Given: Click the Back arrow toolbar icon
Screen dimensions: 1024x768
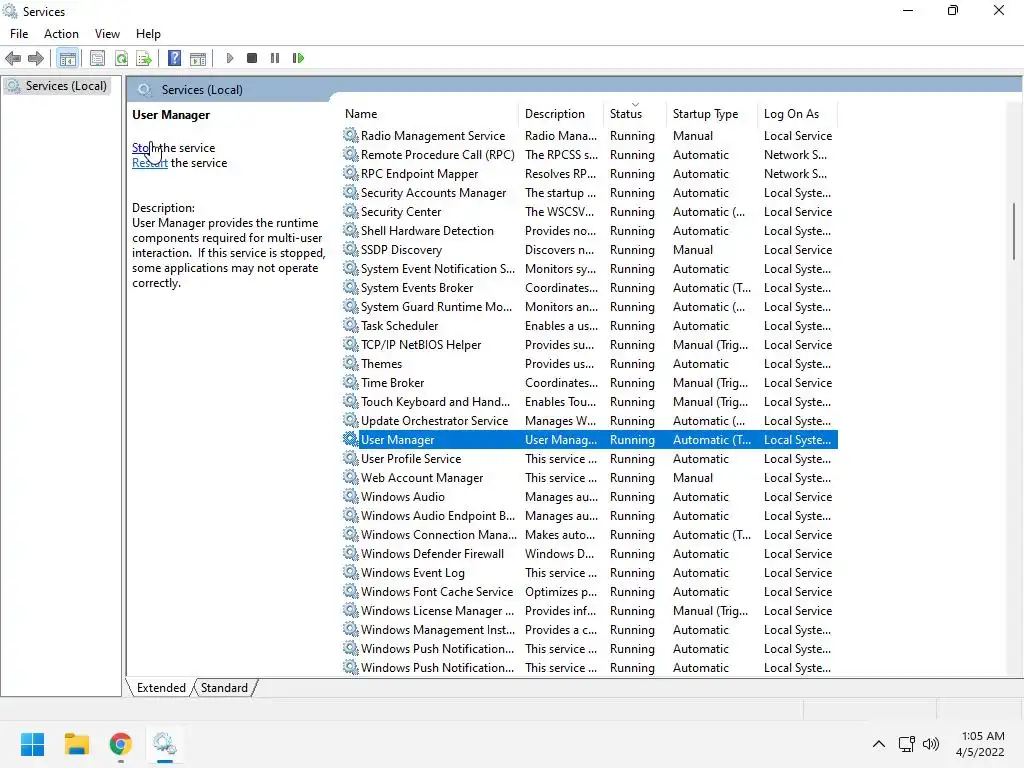Looking at the screenshot, I should 13,59.
